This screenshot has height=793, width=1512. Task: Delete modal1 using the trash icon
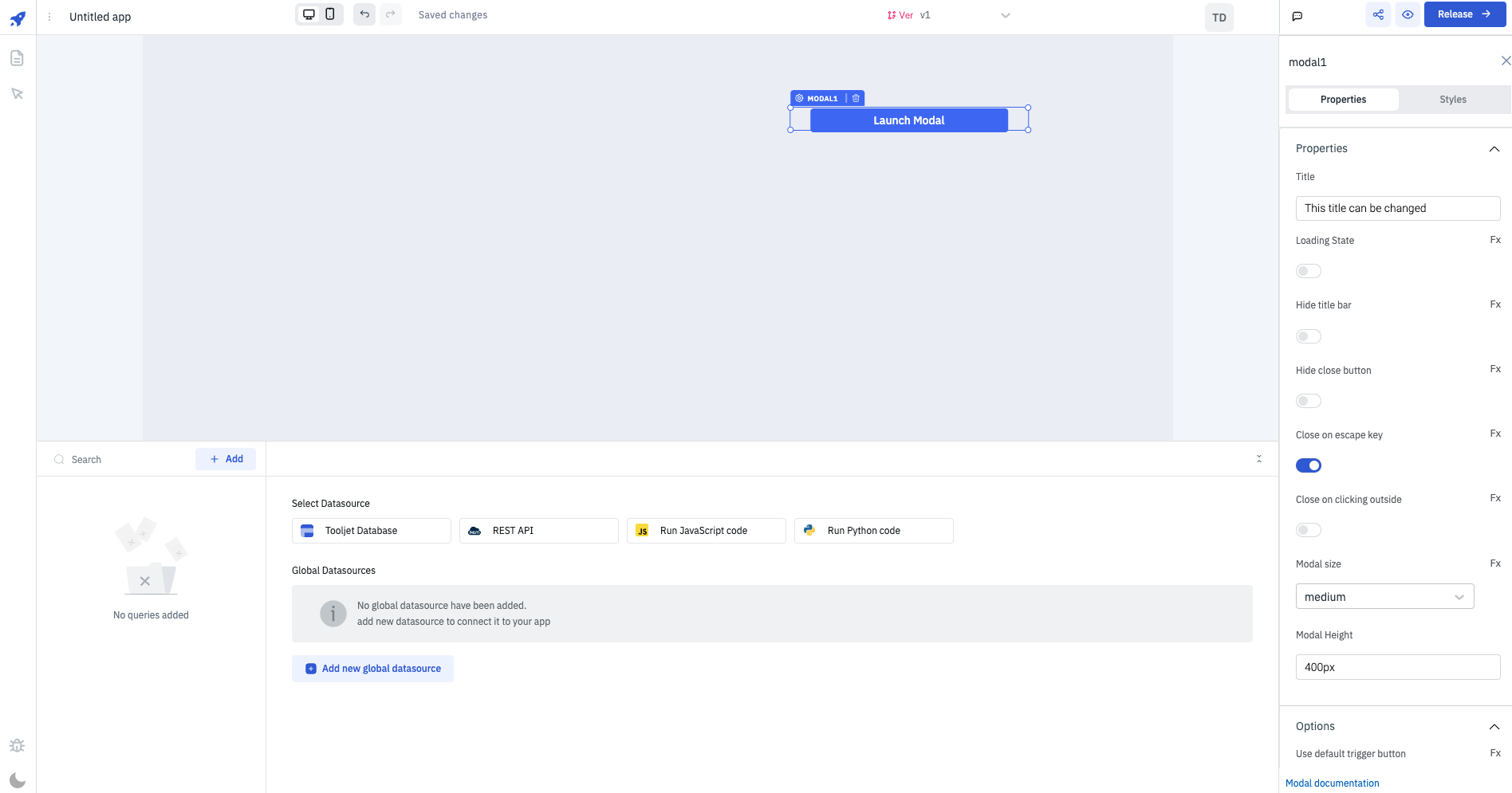coord(856,98)
